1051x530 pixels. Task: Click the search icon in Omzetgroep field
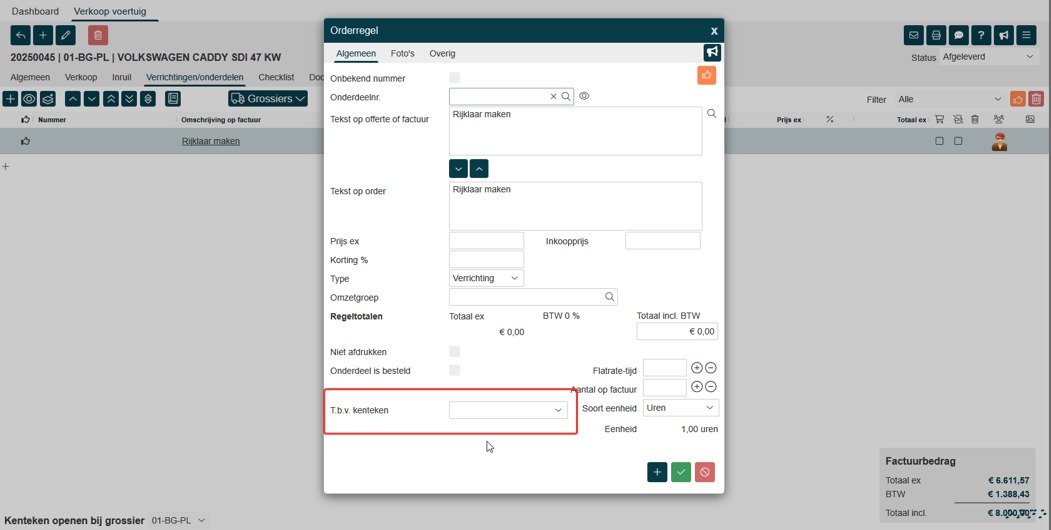[609, 297]
